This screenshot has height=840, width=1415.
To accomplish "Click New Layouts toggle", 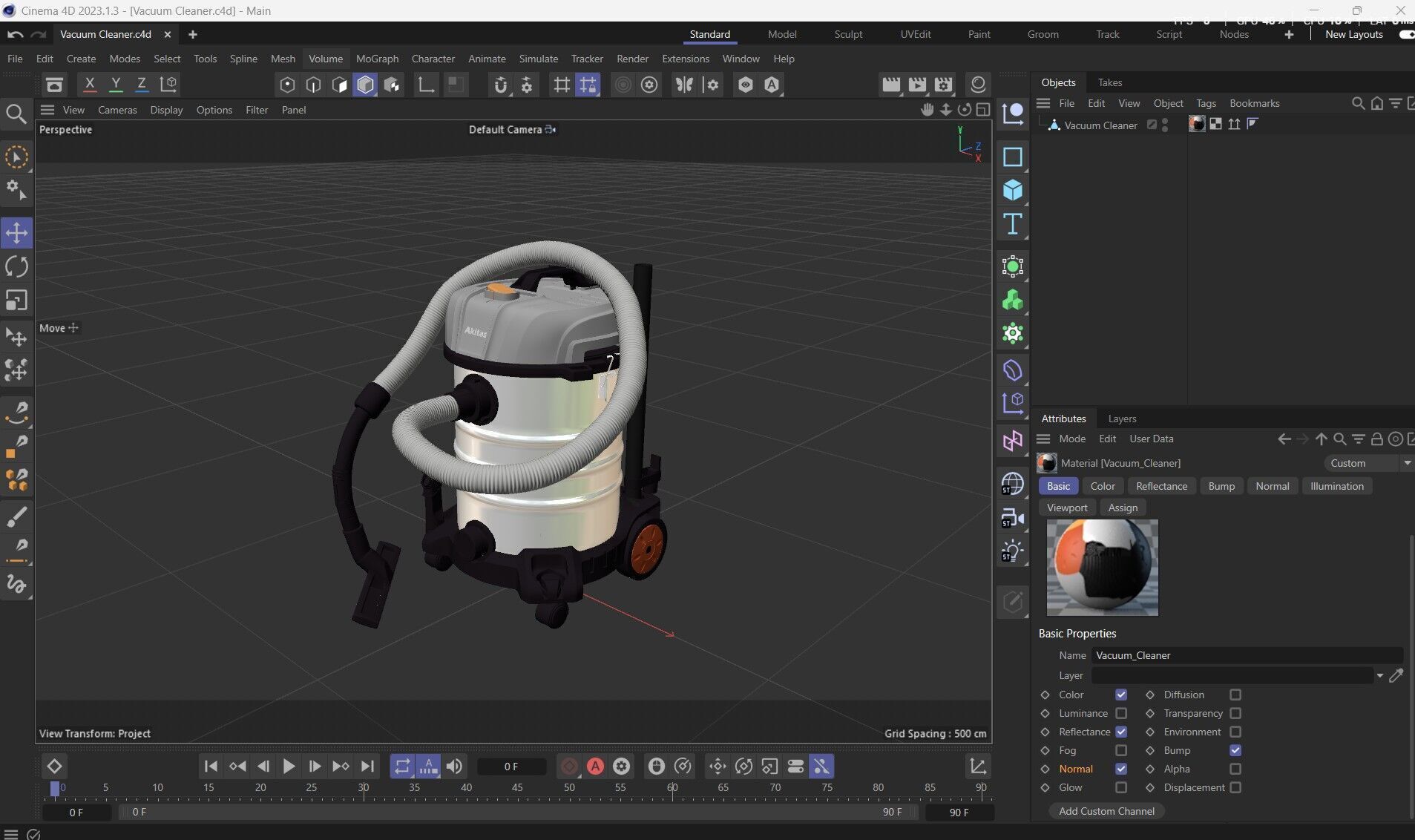I will [1406, 34].
